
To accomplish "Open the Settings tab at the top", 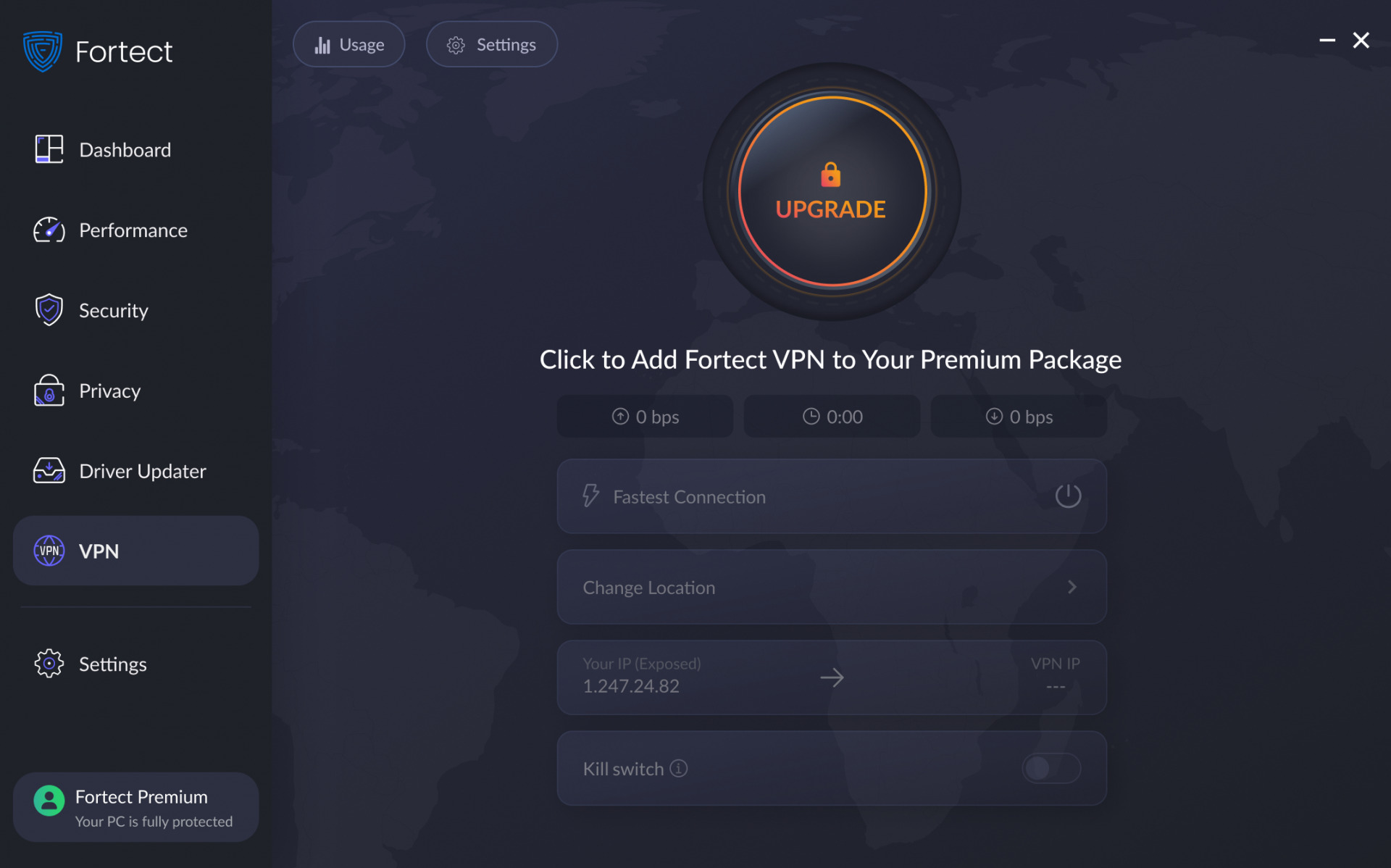I will click(x=491, y=43).
